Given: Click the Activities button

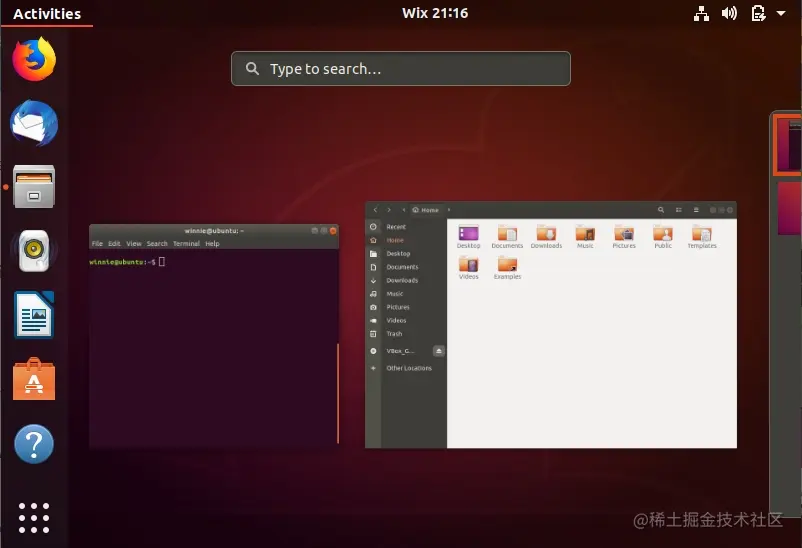Looking at the screenshot, I should click(47, 14).
